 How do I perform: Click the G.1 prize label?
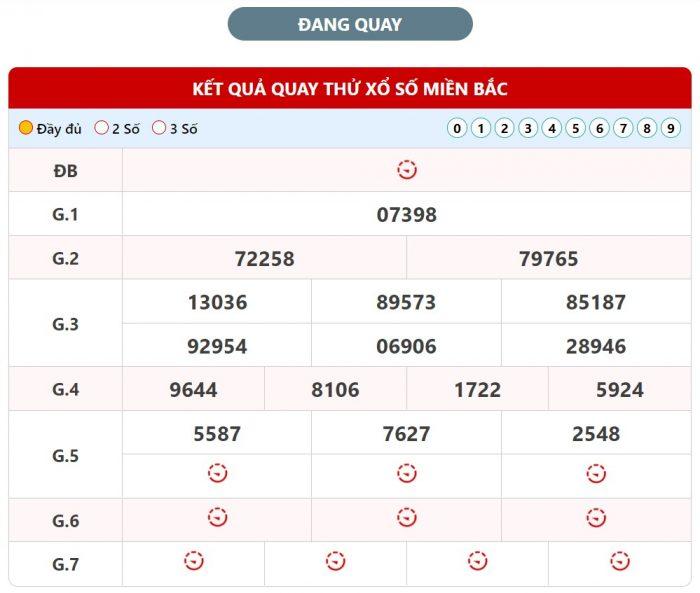(x=66, y=215)
